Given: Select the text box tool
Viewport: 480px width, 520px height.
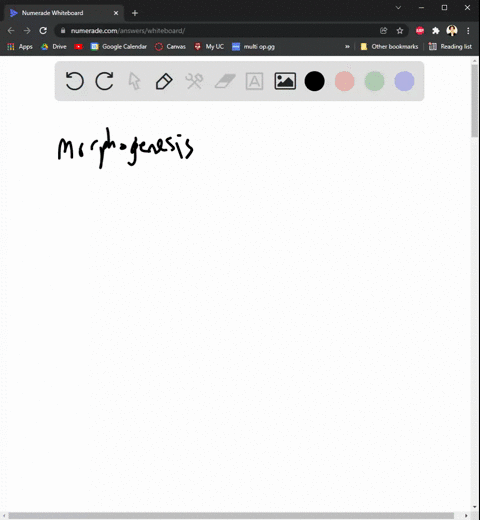Looking at the screenshot, I should (x=254, y=81).
